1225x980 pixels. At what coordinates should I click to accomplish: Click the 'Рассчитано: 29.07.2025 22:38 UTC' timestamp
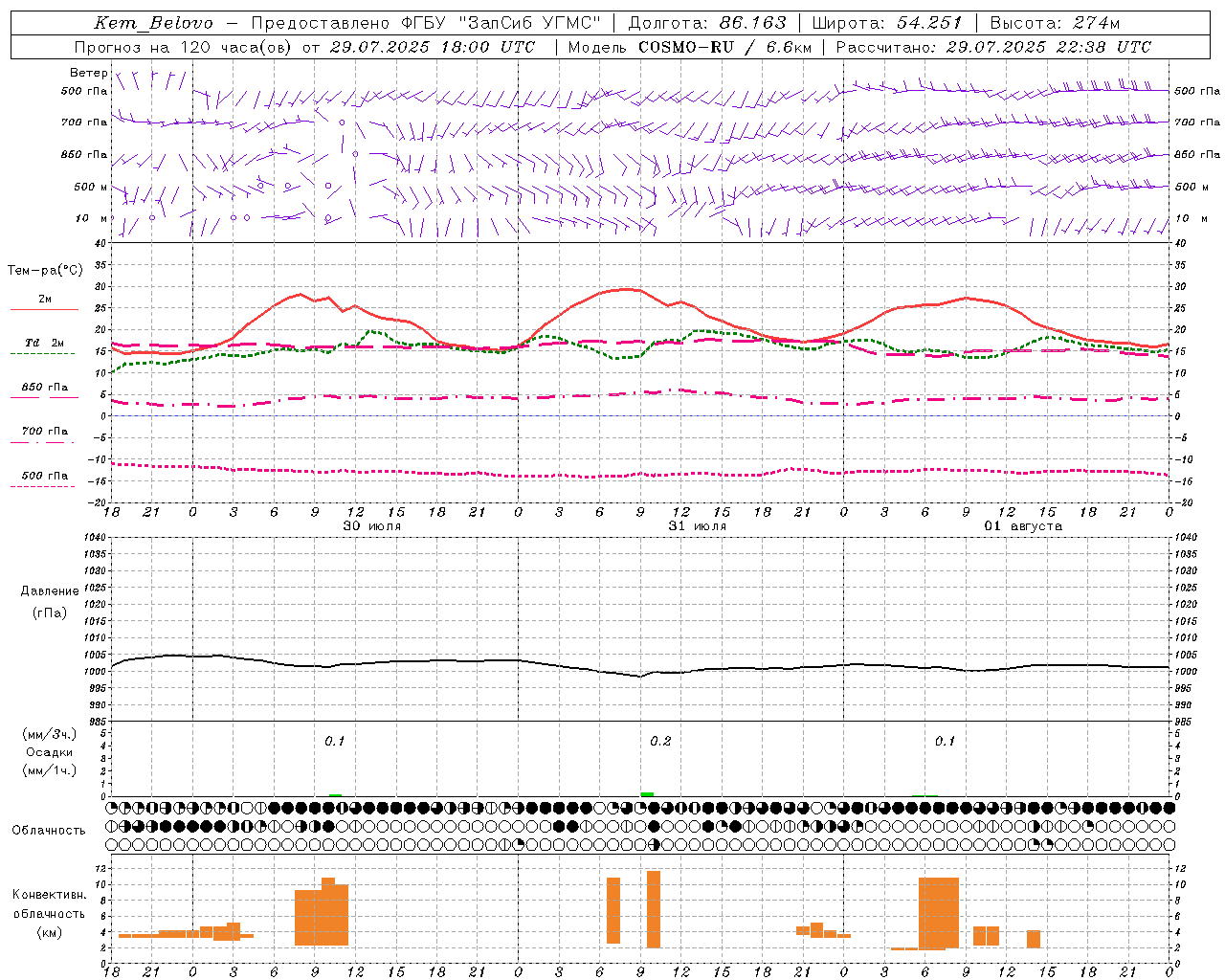coord(993,47)
